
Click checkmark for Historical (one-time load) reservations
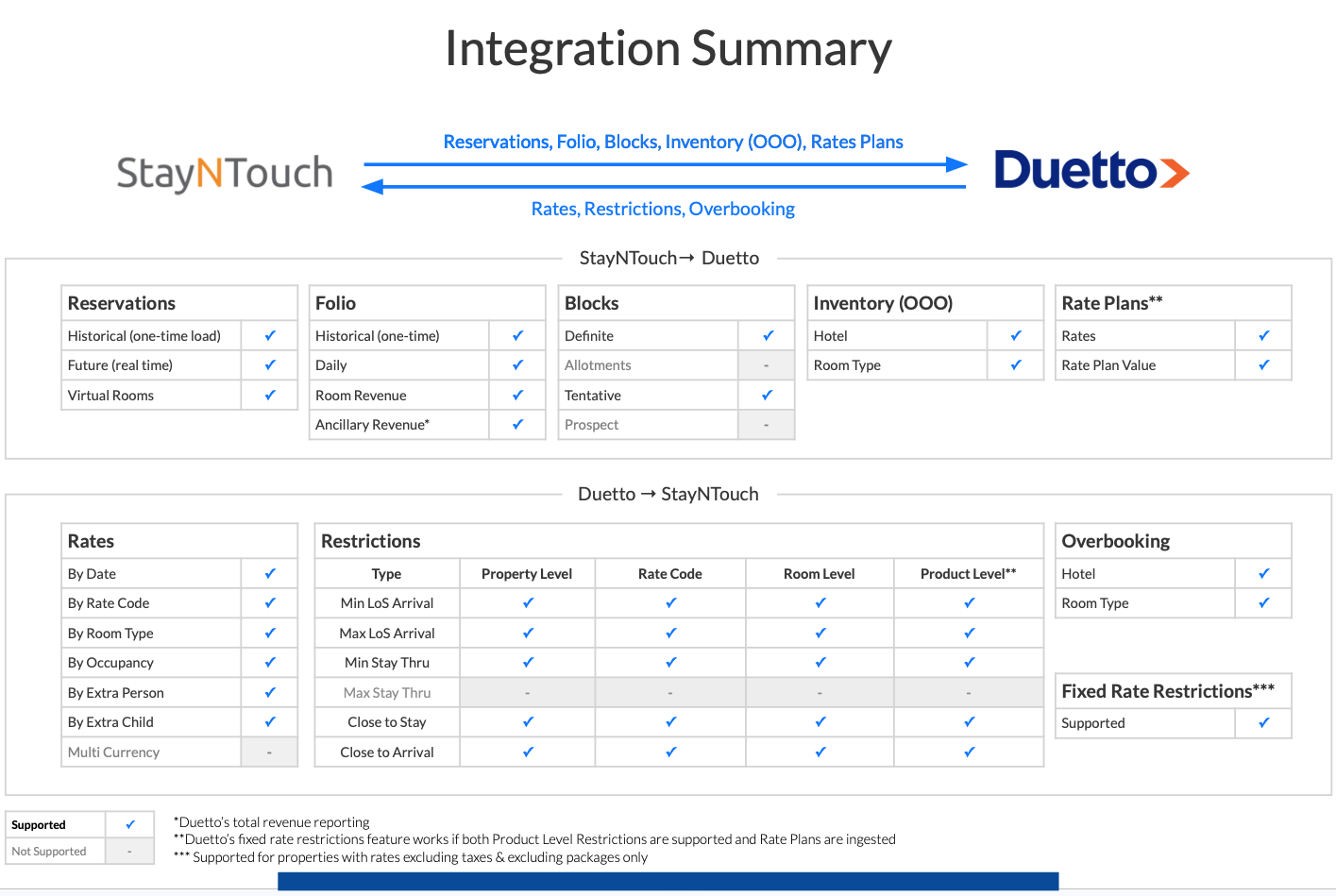(x=270, y=335)
